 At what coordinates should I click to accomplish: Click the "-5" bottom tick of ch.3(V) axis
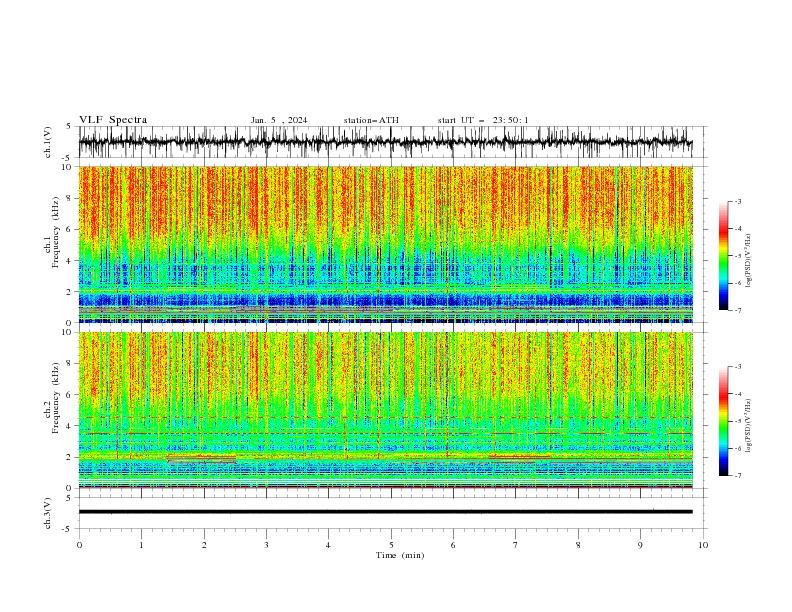click(68, 529)
